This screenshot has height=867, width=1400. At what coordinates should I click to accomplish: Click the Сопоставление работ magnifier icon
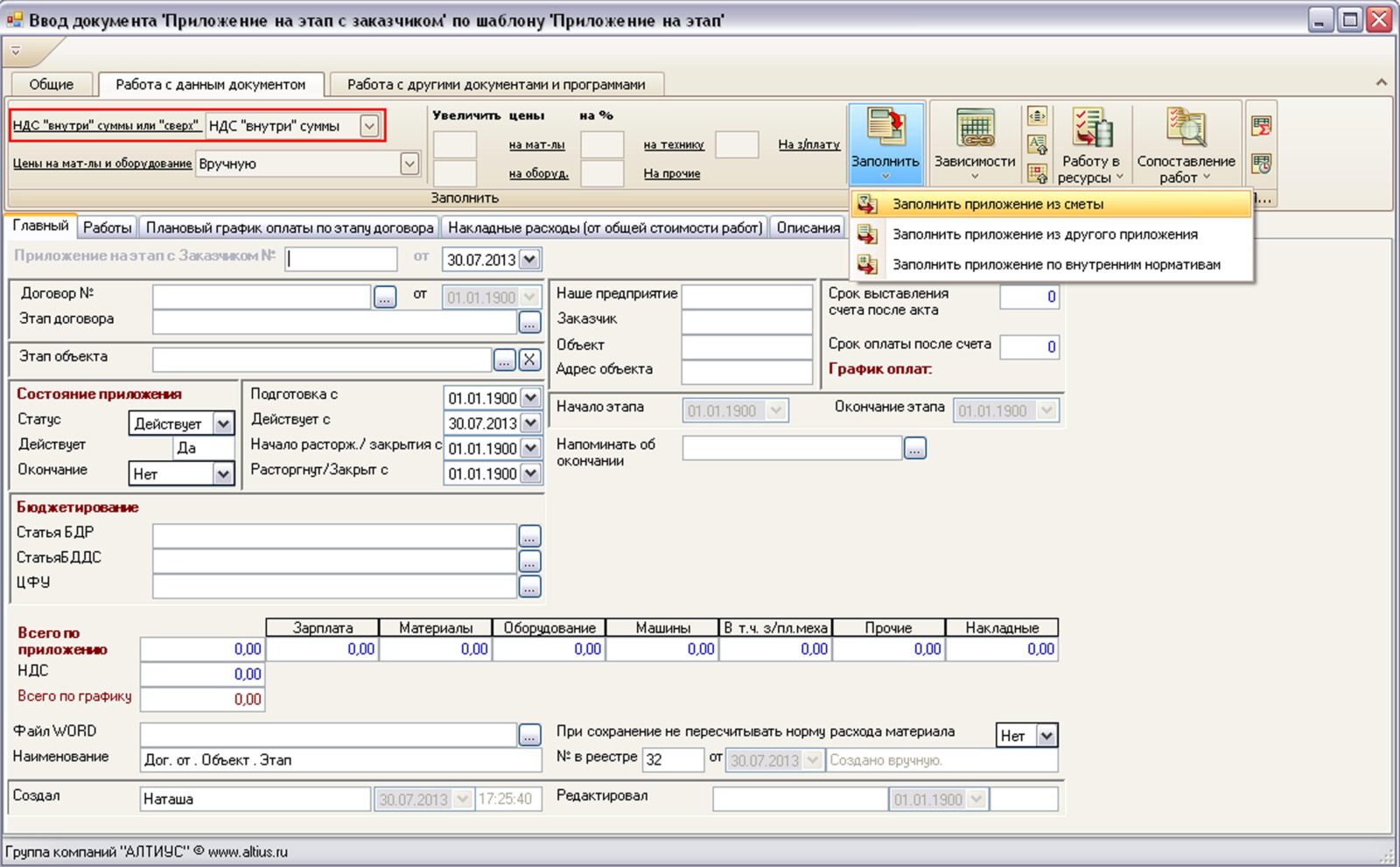(1186, 129)
